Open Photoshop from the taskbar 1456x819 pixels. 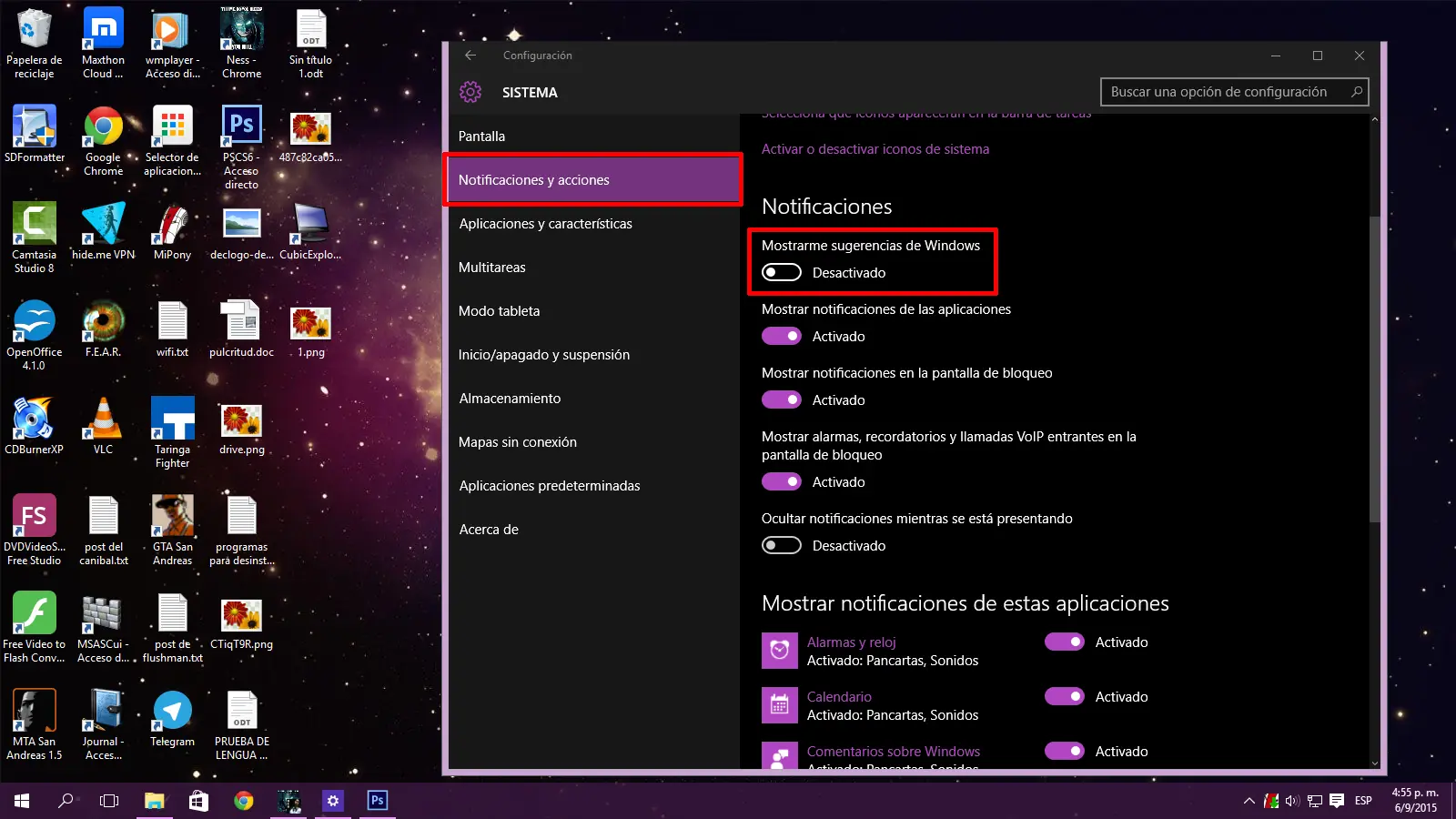coord(377,801)
